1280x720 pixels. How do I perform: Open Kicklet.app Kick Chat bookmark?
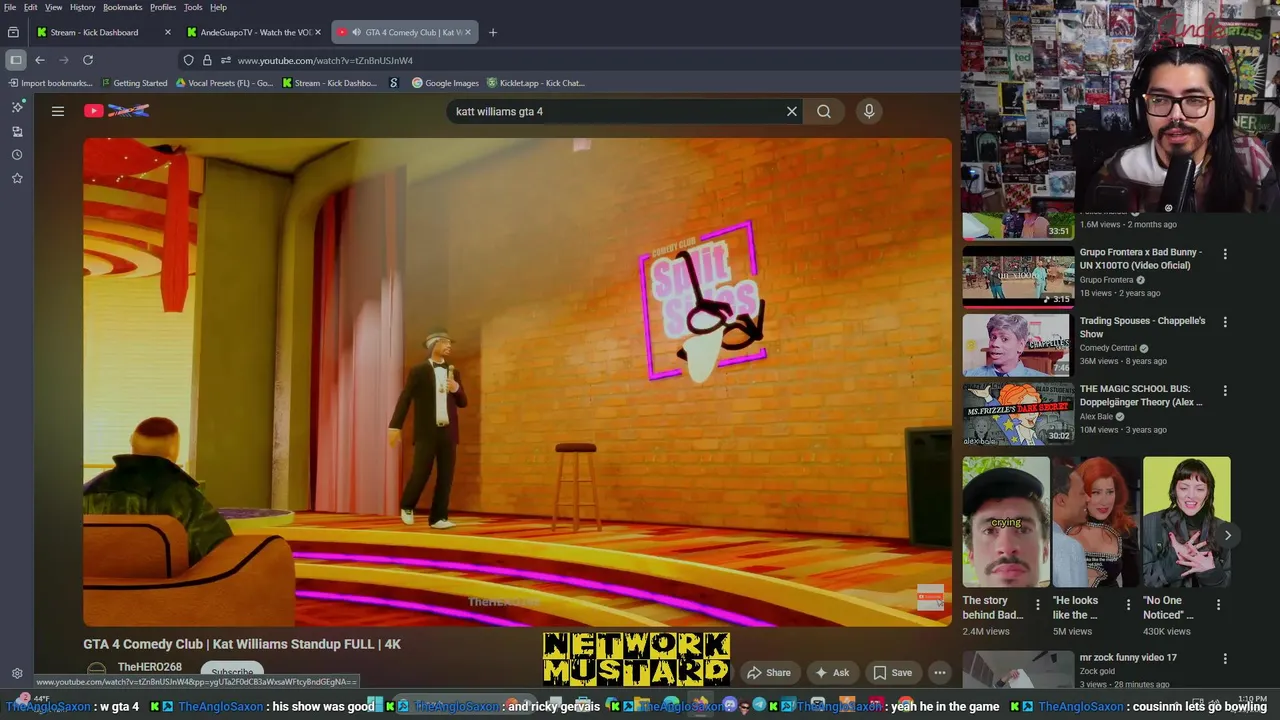[535, 83]
